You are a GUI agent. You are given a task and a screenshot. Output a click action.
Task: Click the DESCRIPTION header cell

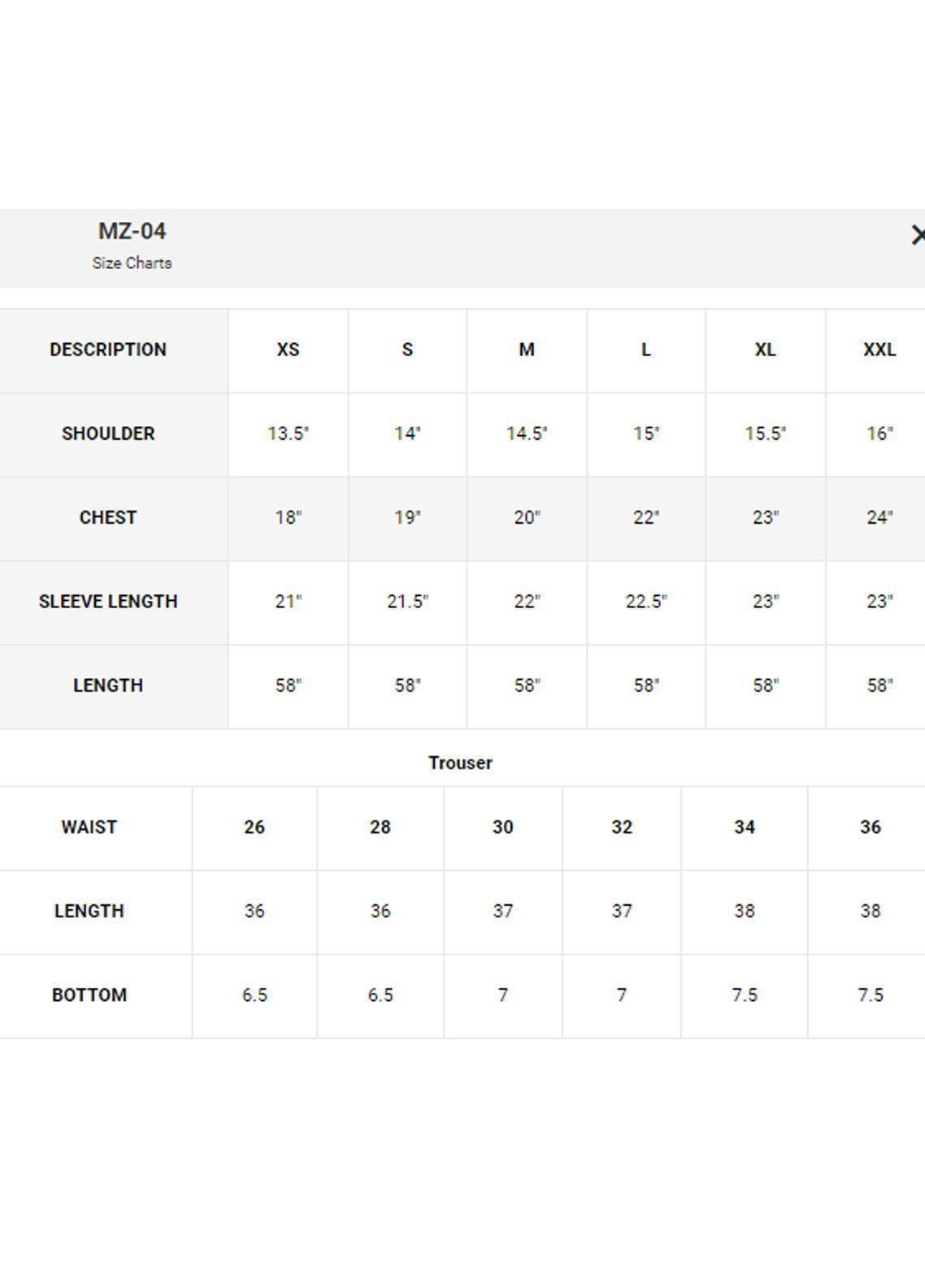coord(108,350)
